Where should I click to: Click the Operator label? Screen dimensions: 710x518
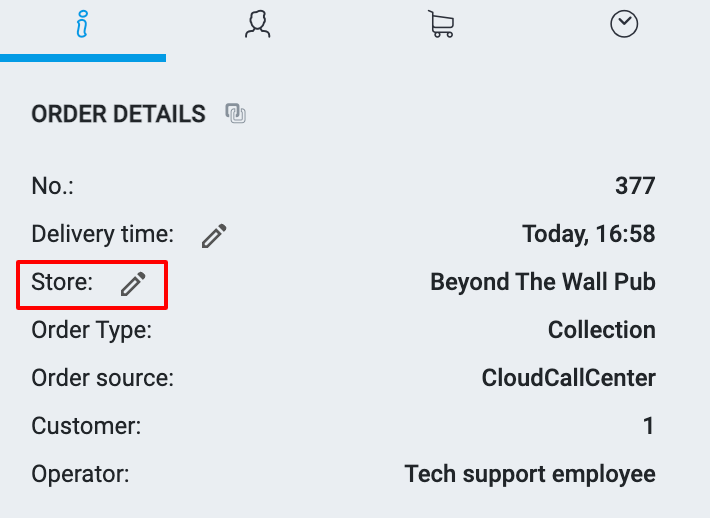coord(80,474)
